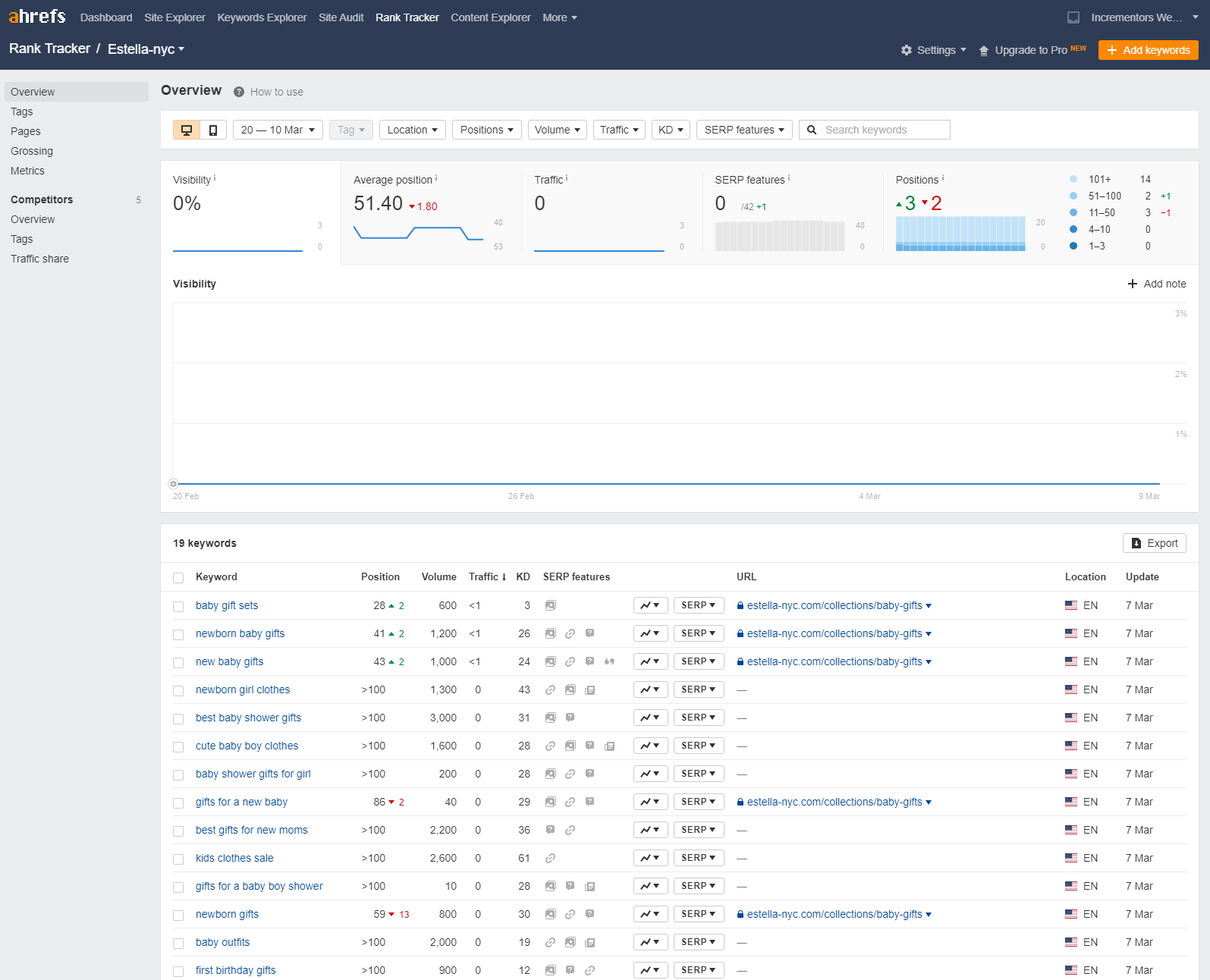
Task: Click the 101+ positions legend dot
Action: (1073, 179)
